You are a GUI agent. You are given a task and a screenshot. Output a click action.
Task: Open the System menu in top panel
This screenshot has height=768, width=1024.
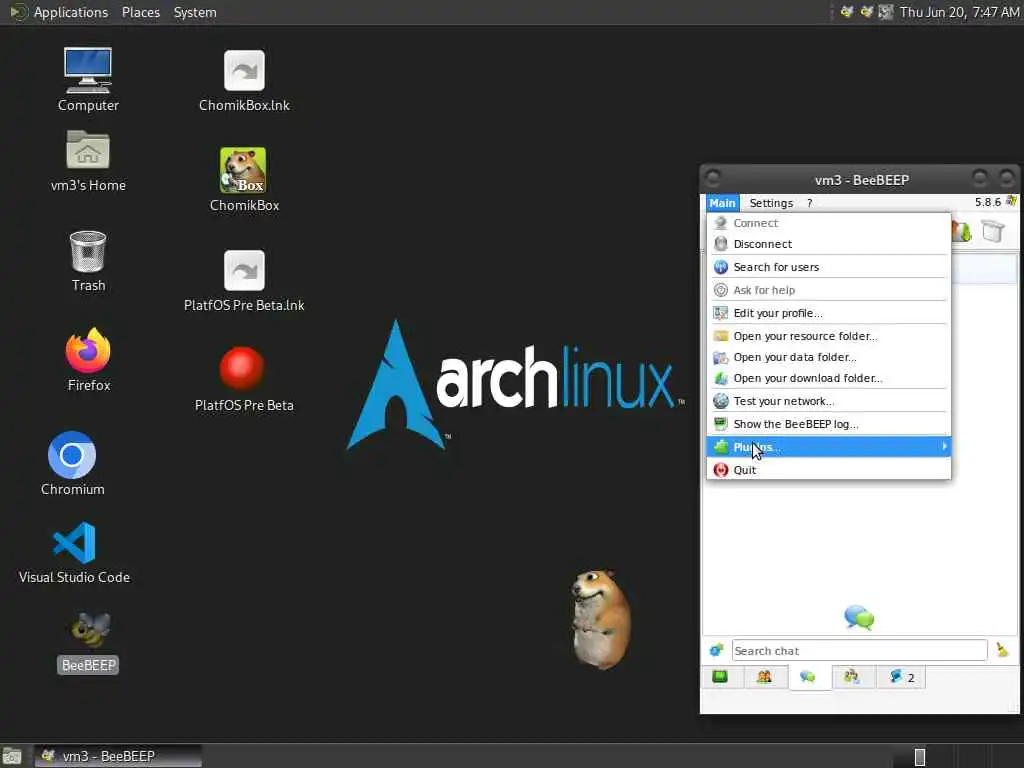coord(195,12)
